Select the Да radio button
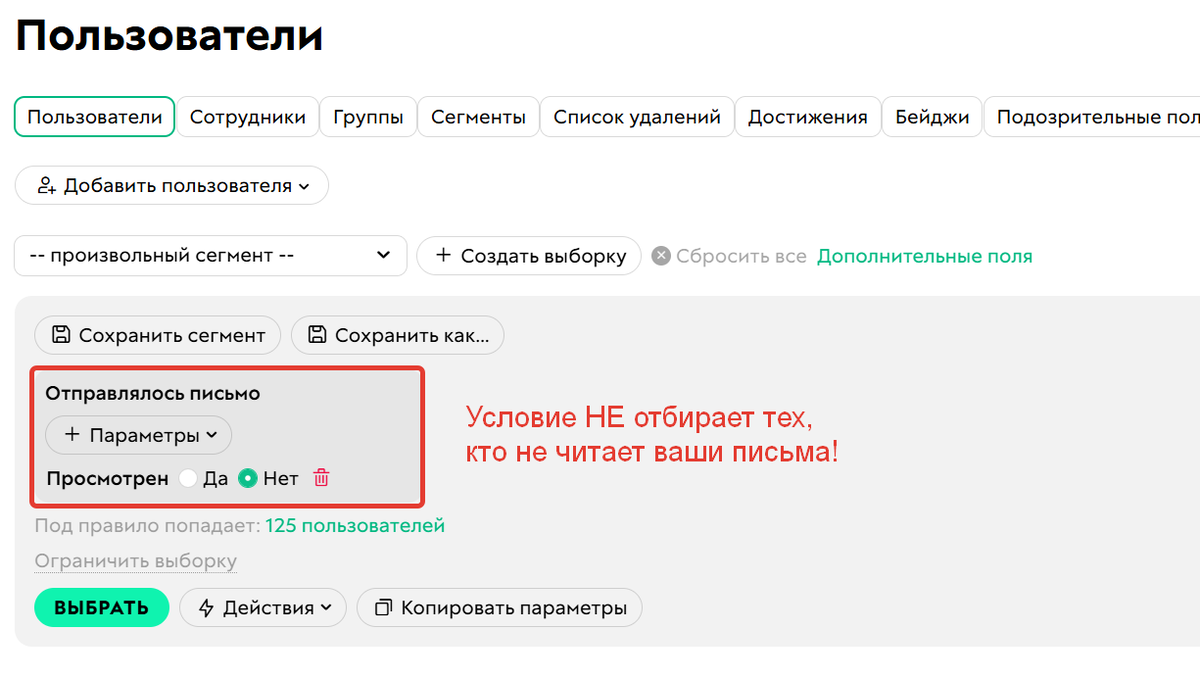Image resolution: width=1200 pixels, height=678 pixels. pyautogui.click(x=188, y=478)
